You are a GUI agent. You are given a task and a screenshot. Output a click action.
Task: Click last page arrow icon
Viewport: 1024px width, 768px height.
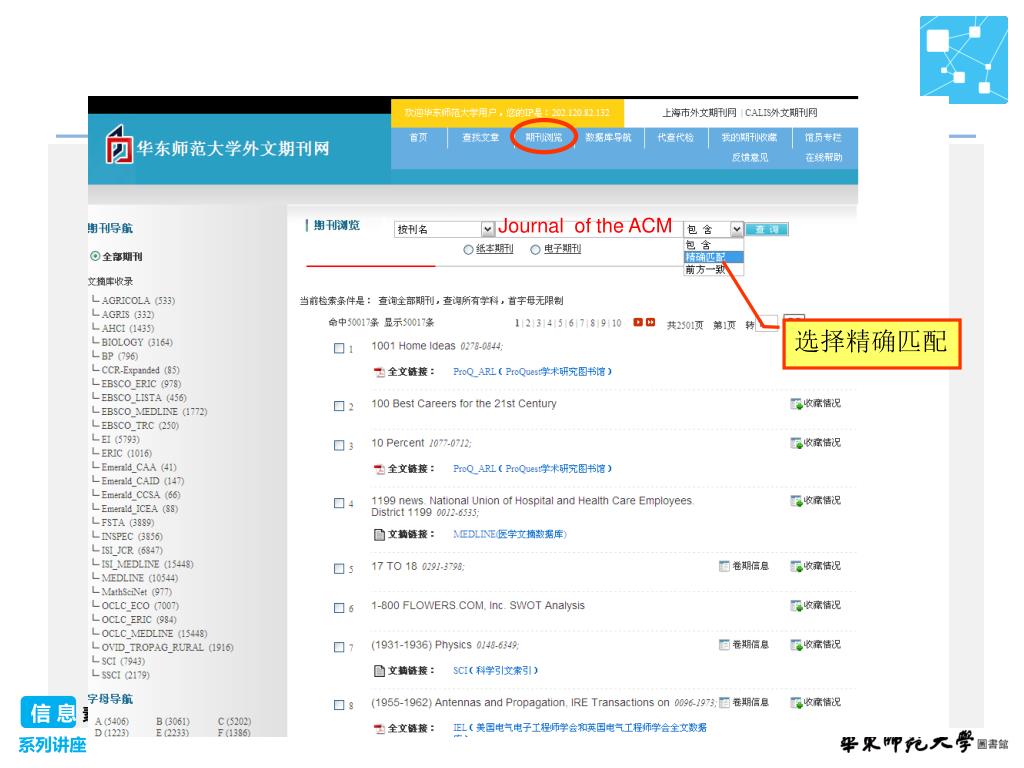coord(650,323)
